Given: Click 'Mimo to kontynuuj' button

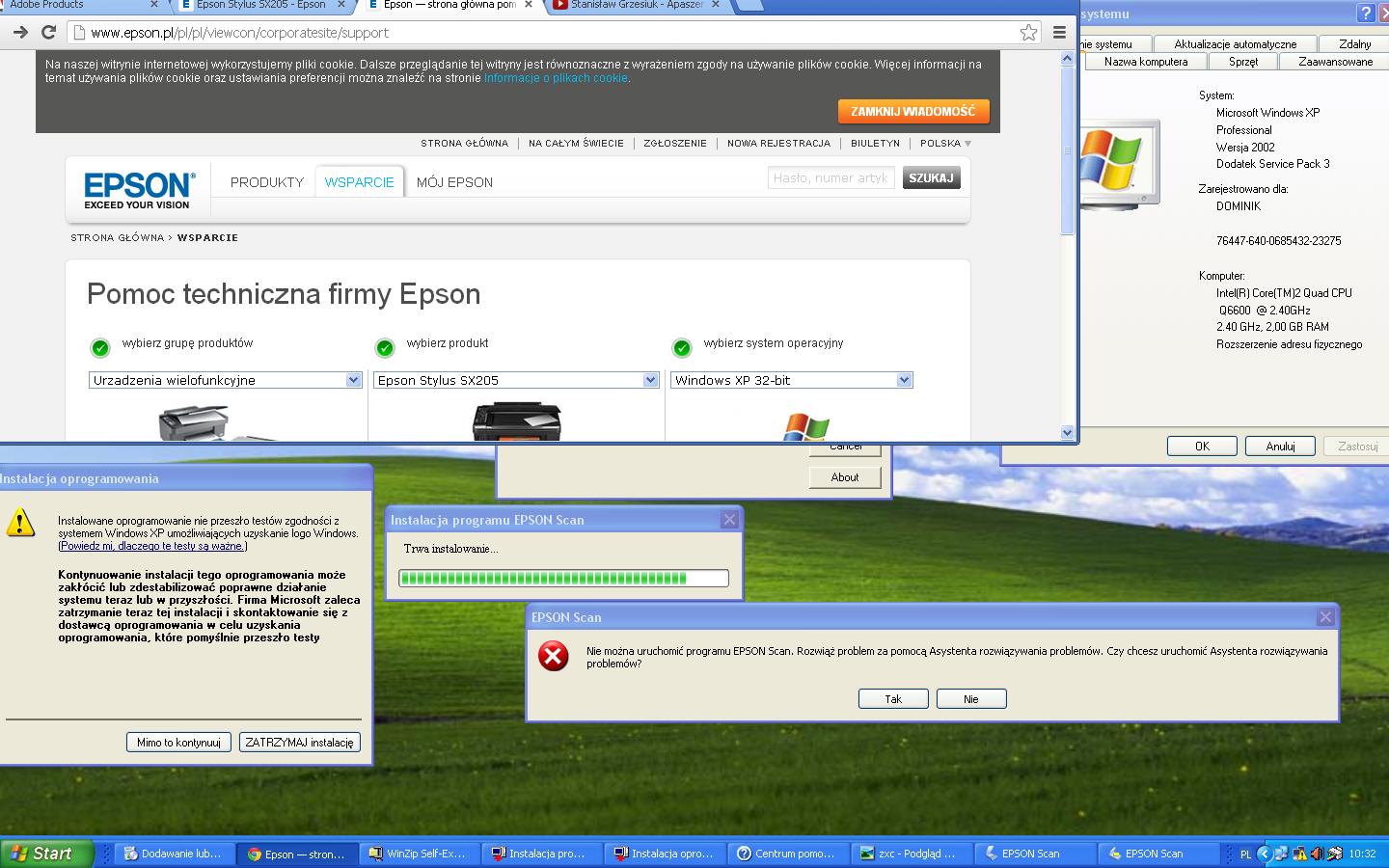Looking at the screenshot, I should tap(178, 743).
